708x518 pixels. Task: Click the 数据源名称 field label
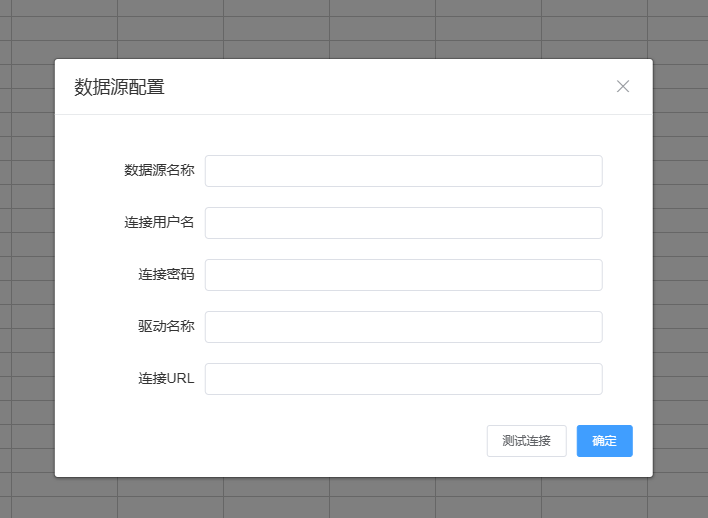pos(159,171)
